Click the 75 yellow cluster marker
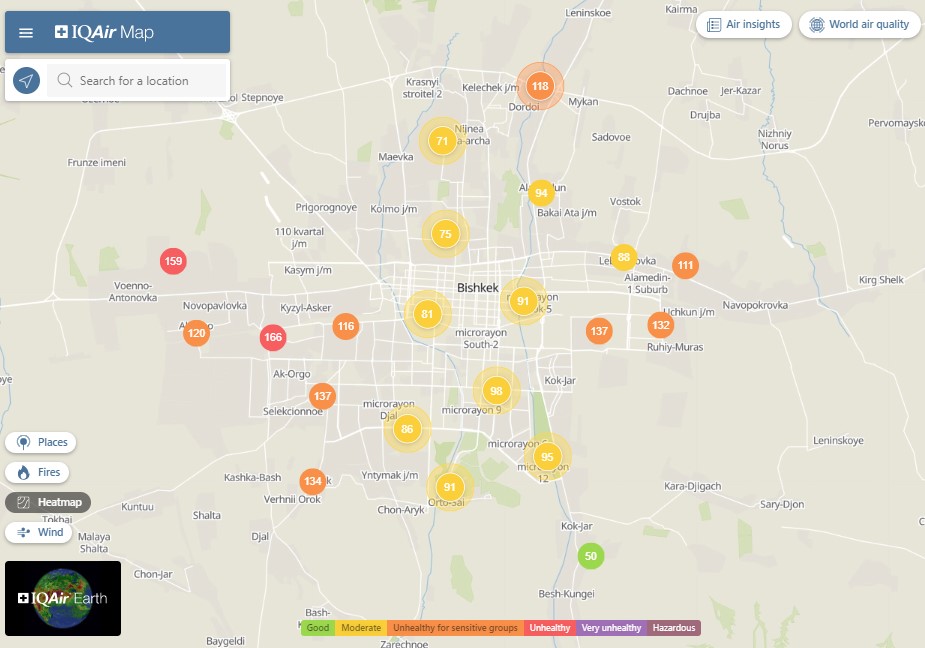The image size is (925, 648). tap(445, 234)
